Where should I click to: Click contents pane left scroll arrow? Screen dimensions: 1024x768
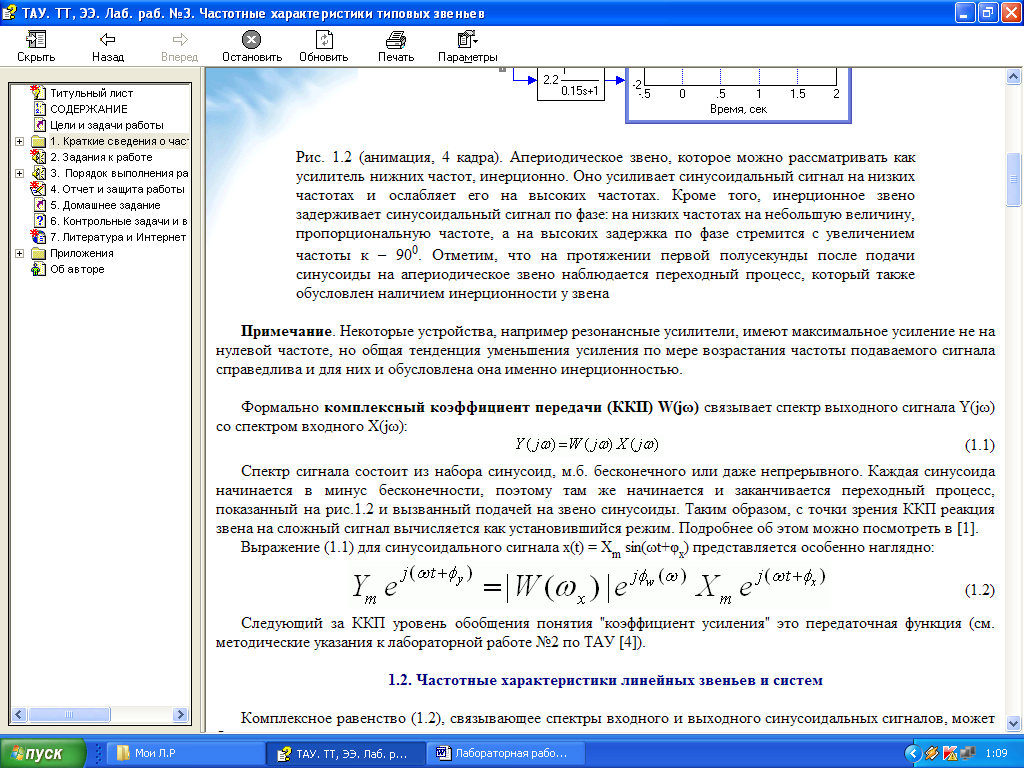tap(19, 714)
